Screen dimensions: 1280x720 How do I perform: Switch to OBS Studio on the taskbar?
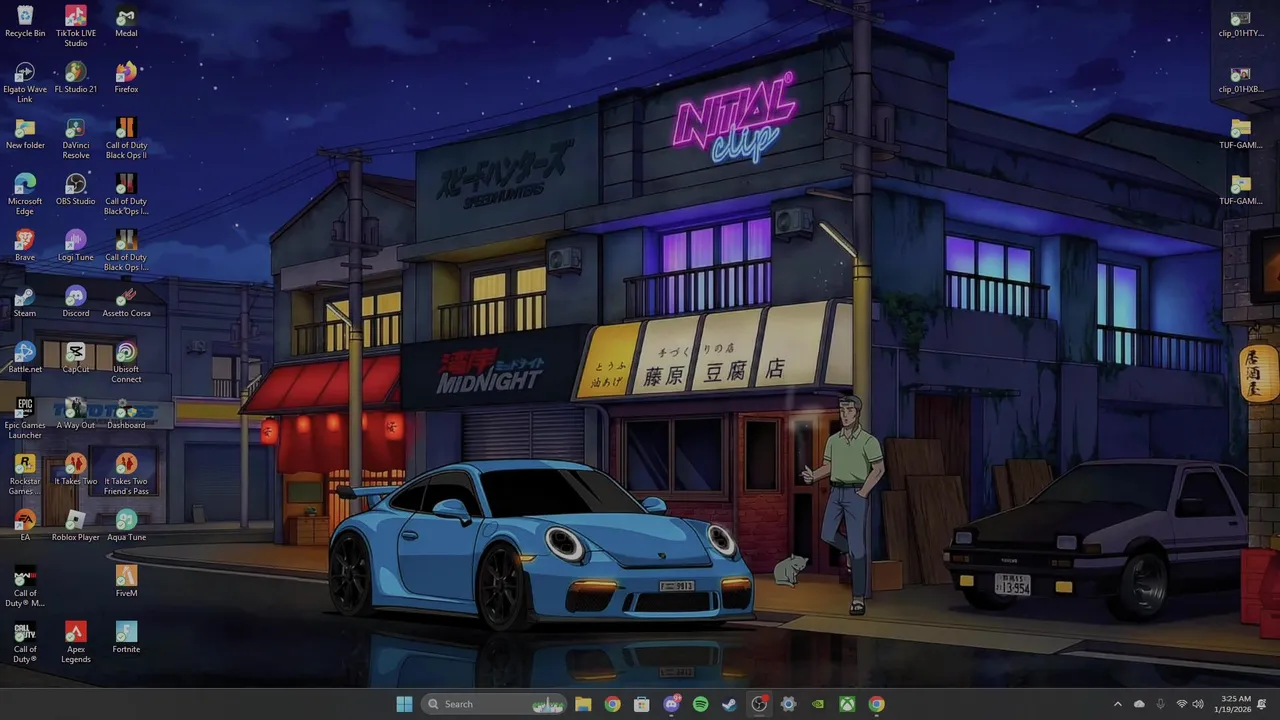759,704
